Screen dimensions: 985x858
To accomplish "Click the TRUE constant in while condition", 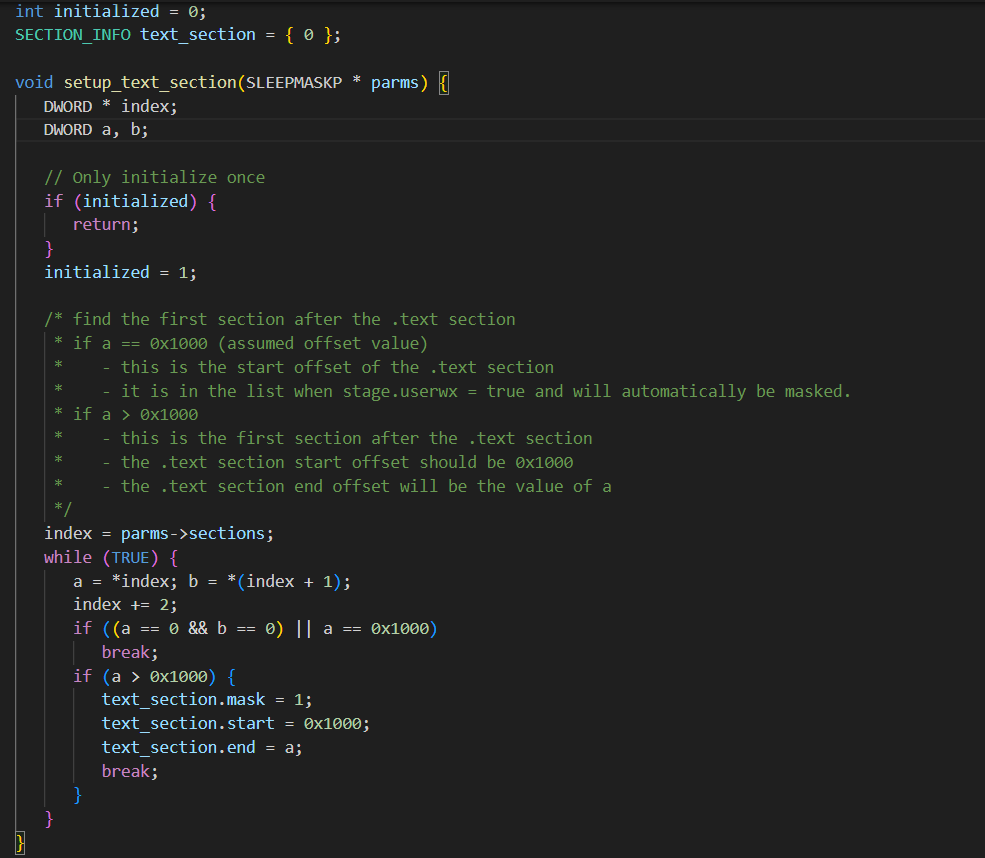I will (131, 558).
